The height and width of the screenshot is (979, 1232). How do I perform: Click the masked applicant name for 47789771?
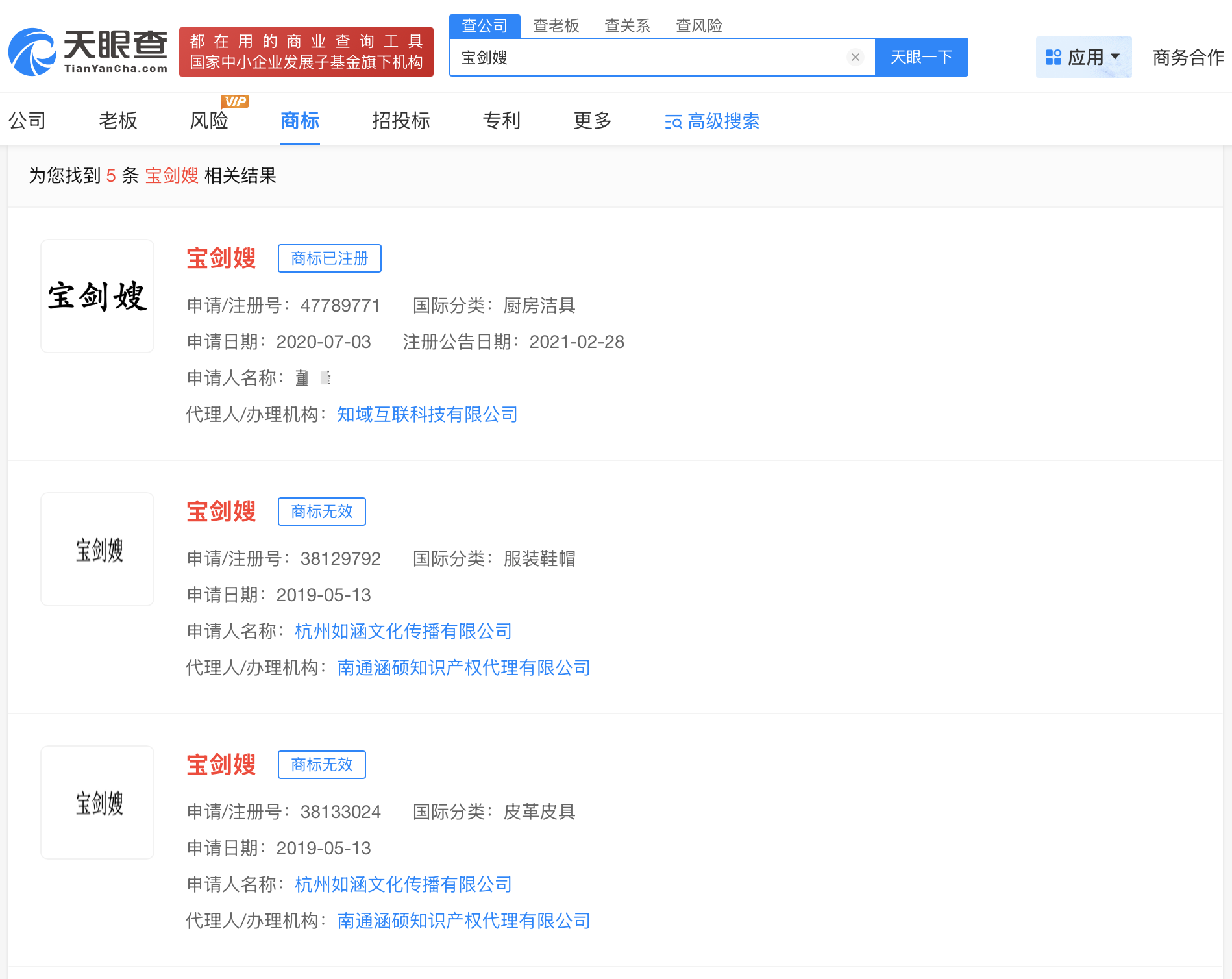coord(314,378)
